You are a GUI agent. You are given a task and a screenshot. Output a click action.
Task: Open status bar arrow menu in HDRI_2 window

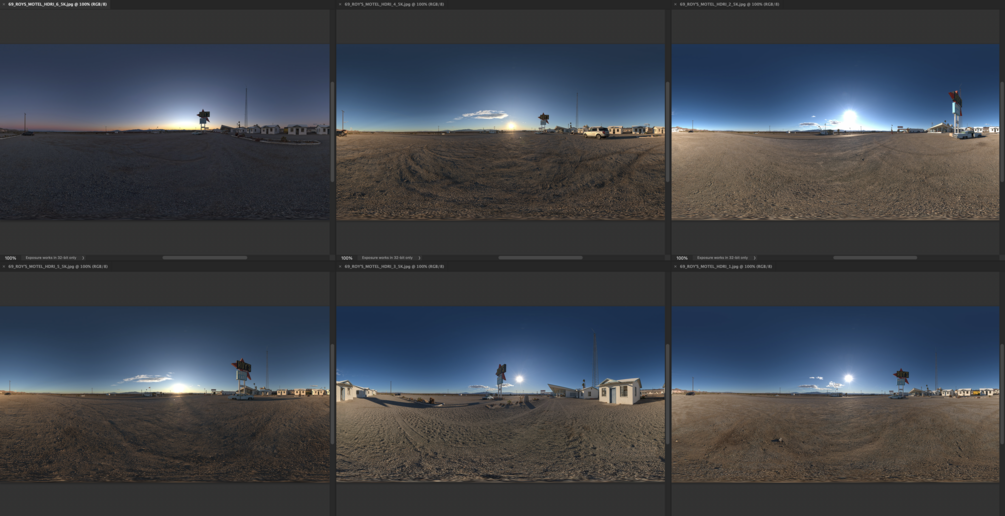click(x=755, y=258)
